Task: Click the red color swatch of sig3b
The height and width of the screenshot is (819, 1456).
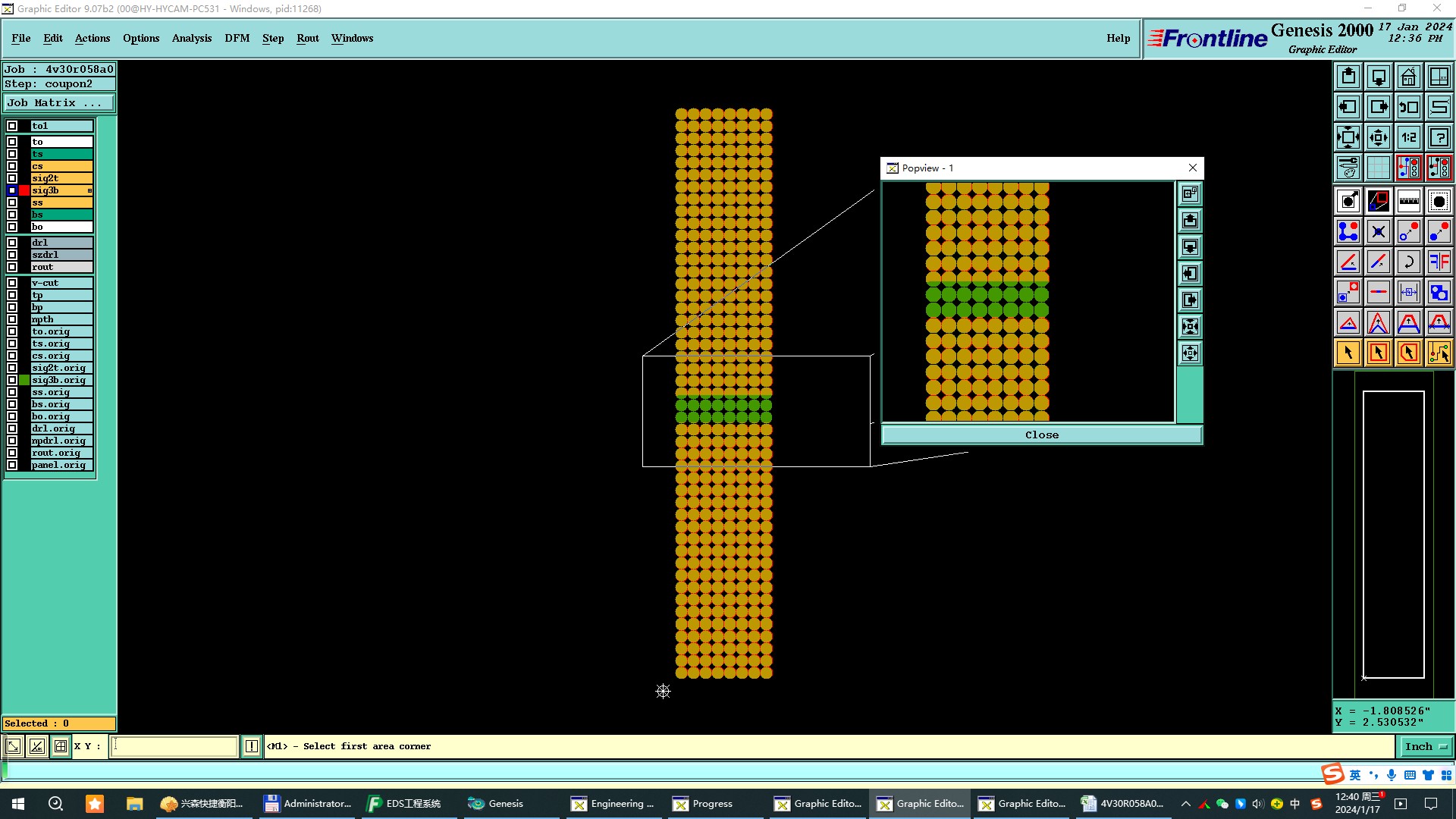Action: (x=24, y=190)
